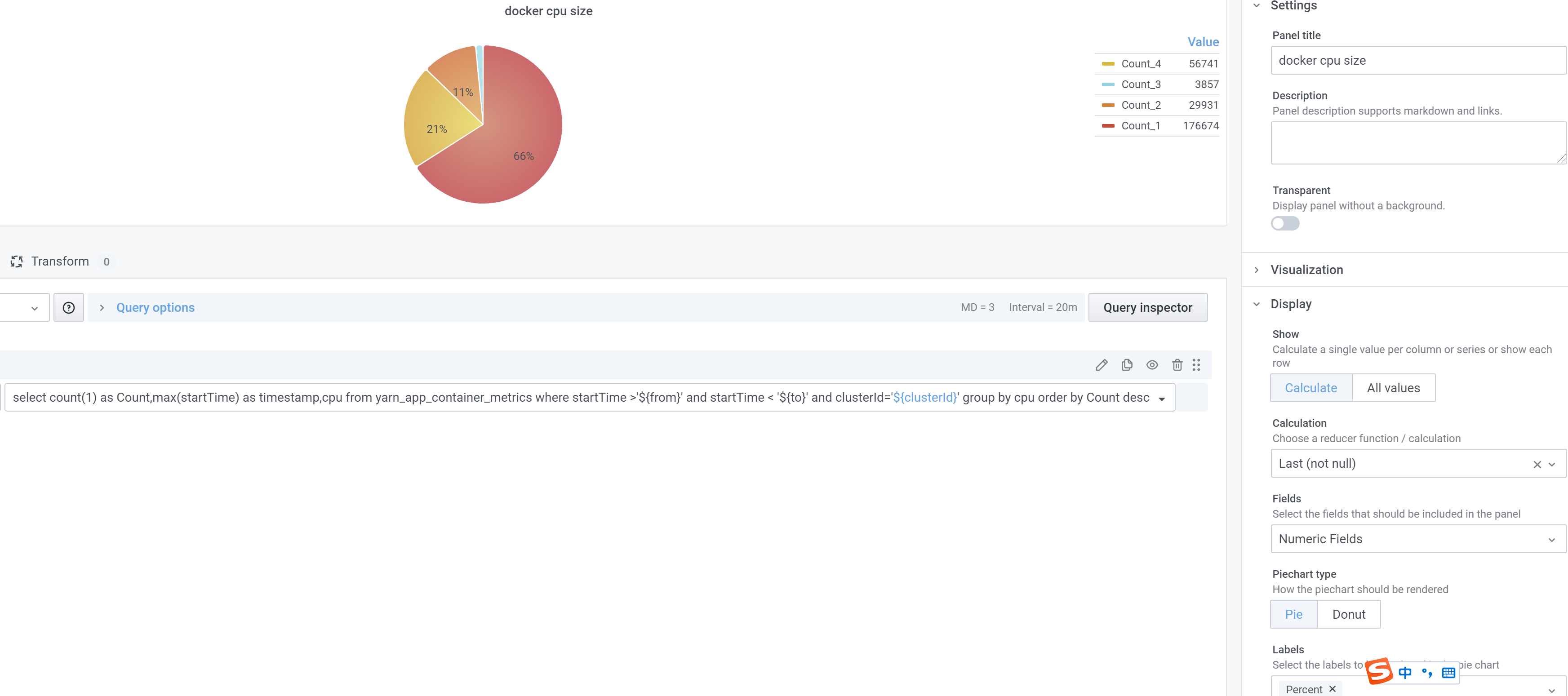This screenshot has width=1568, height=696.
Task: Open the Query inspector
Action: point(1148,307)
